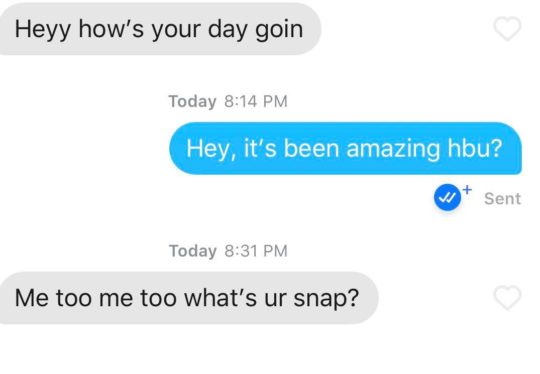Click the "Sent" status label
540x374 pixels.
point(502,199)
